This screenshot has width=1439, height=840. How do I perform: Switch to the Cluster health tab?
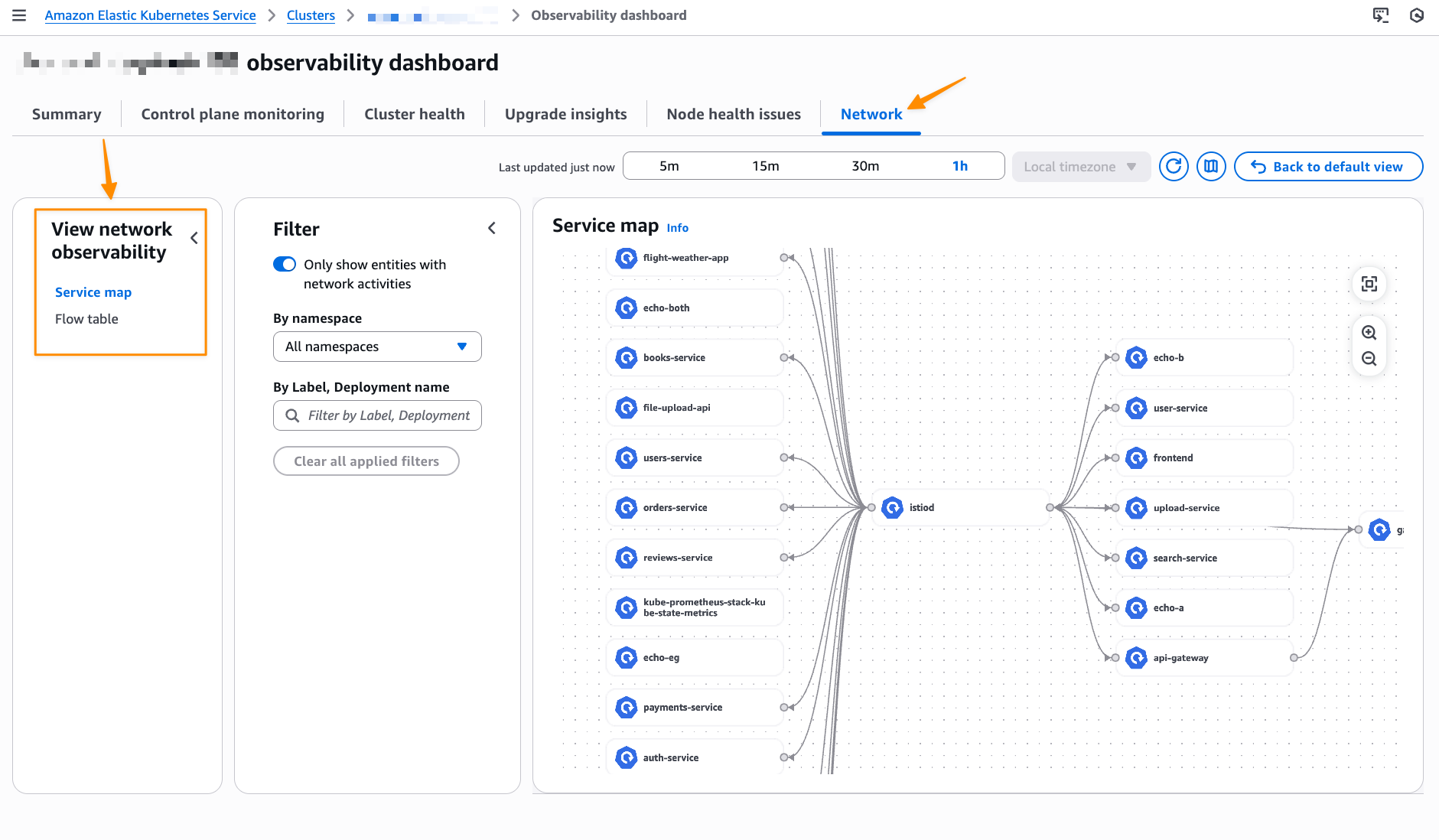point(415,113)
